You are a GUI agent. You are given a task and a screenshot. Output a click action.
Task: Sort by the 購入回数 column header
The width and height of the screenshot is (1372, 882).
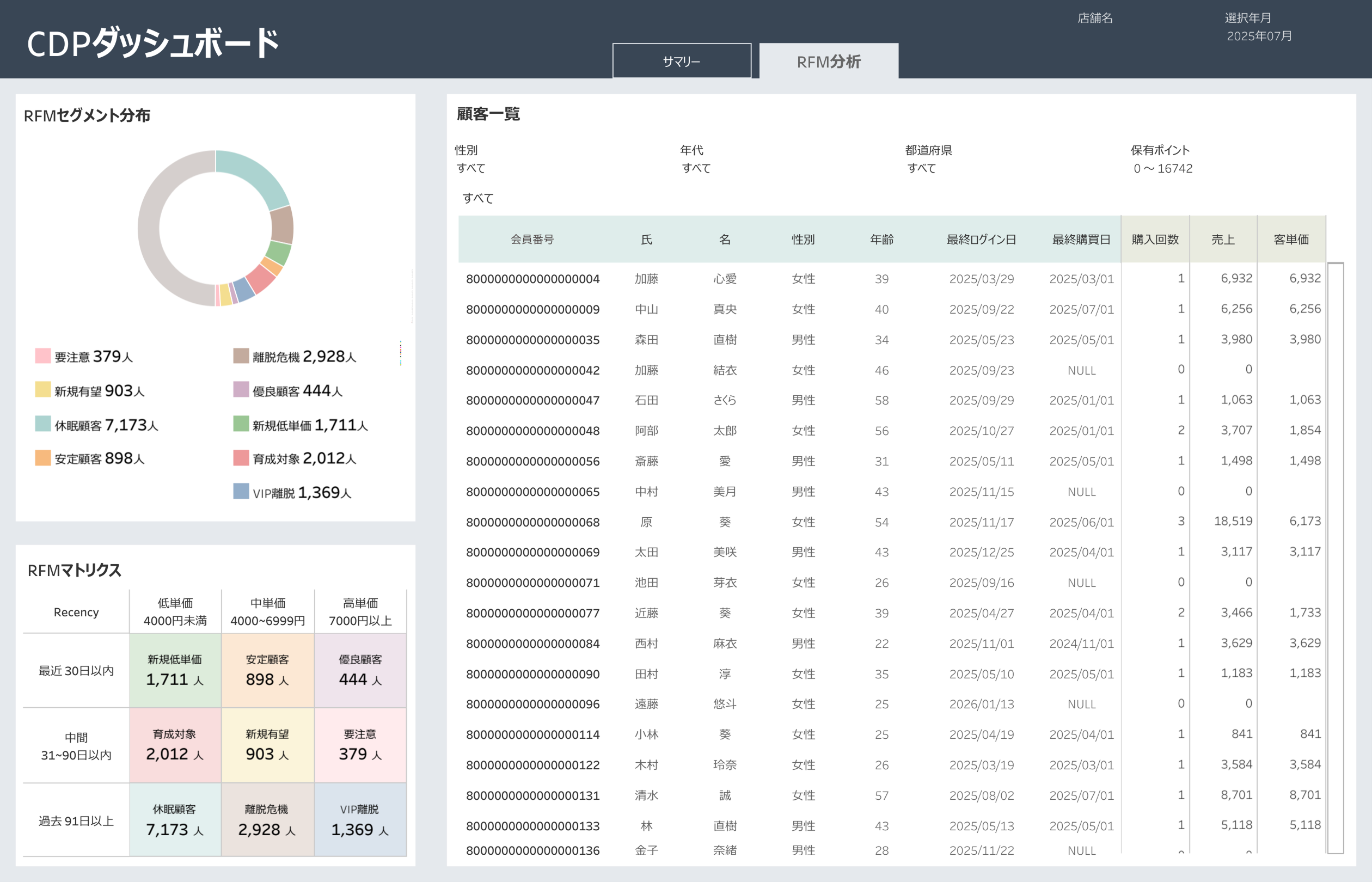(1155, 240)
